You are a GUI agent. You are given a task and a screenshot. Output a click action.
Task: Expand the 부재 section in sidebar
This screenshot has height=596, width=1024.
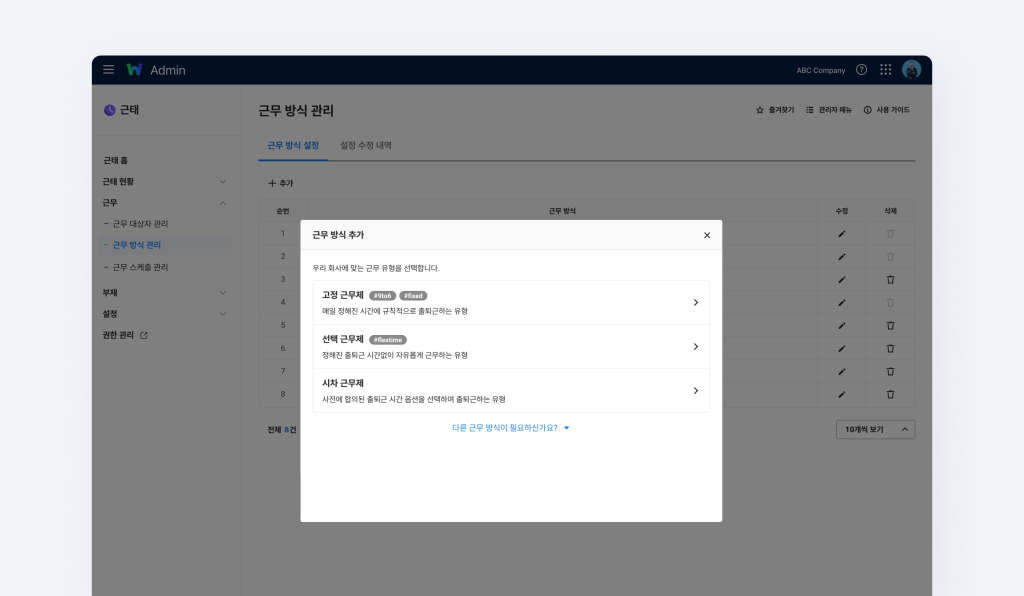225,292
